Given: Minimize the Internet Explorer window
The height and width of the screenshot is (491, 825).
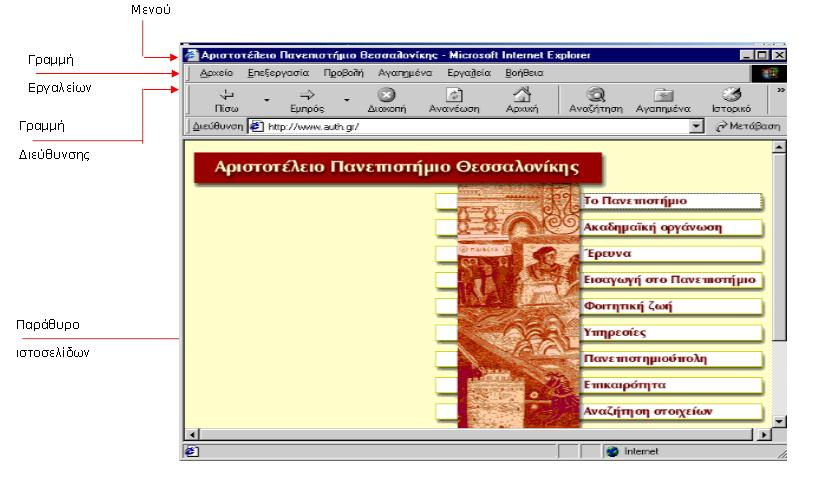Looking at the screenshot, I should (x=747, y=55).
